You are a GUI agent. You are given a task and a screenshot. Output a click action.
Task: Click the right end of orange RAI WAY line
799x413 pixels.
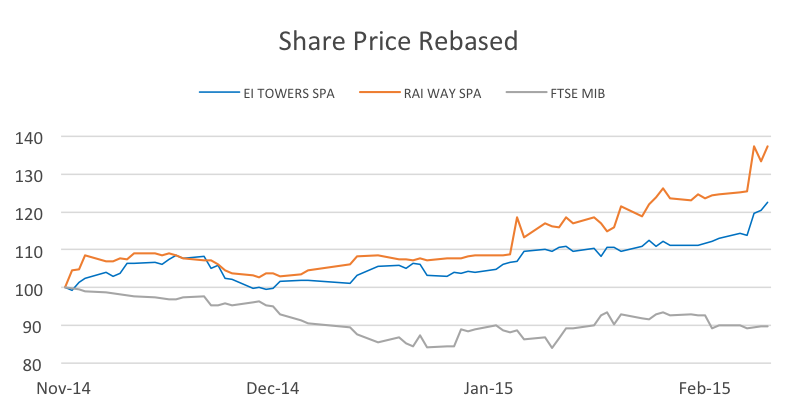(x=767, y=146)
